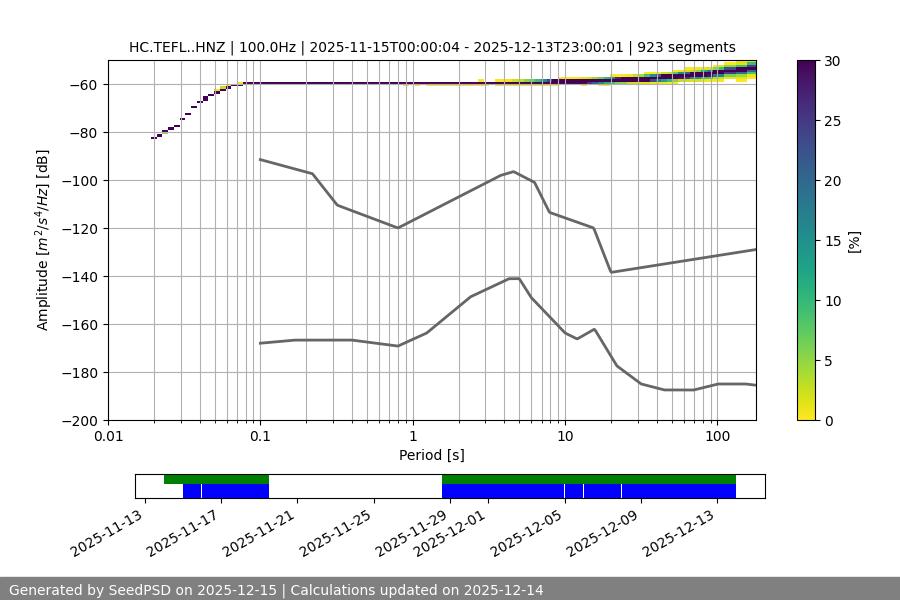Select the first green bar in timeline
Viewport: 900px width, 600px height.
coord(216,479)
